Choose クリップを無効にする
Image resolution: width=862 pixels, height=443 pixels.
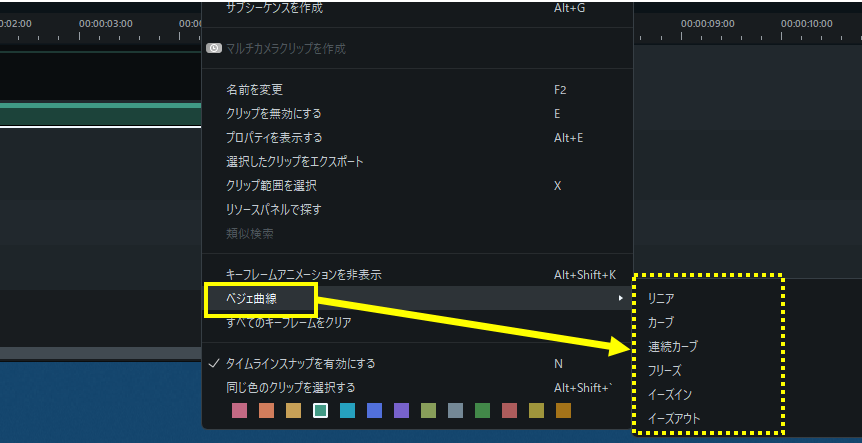pos(273,113)
